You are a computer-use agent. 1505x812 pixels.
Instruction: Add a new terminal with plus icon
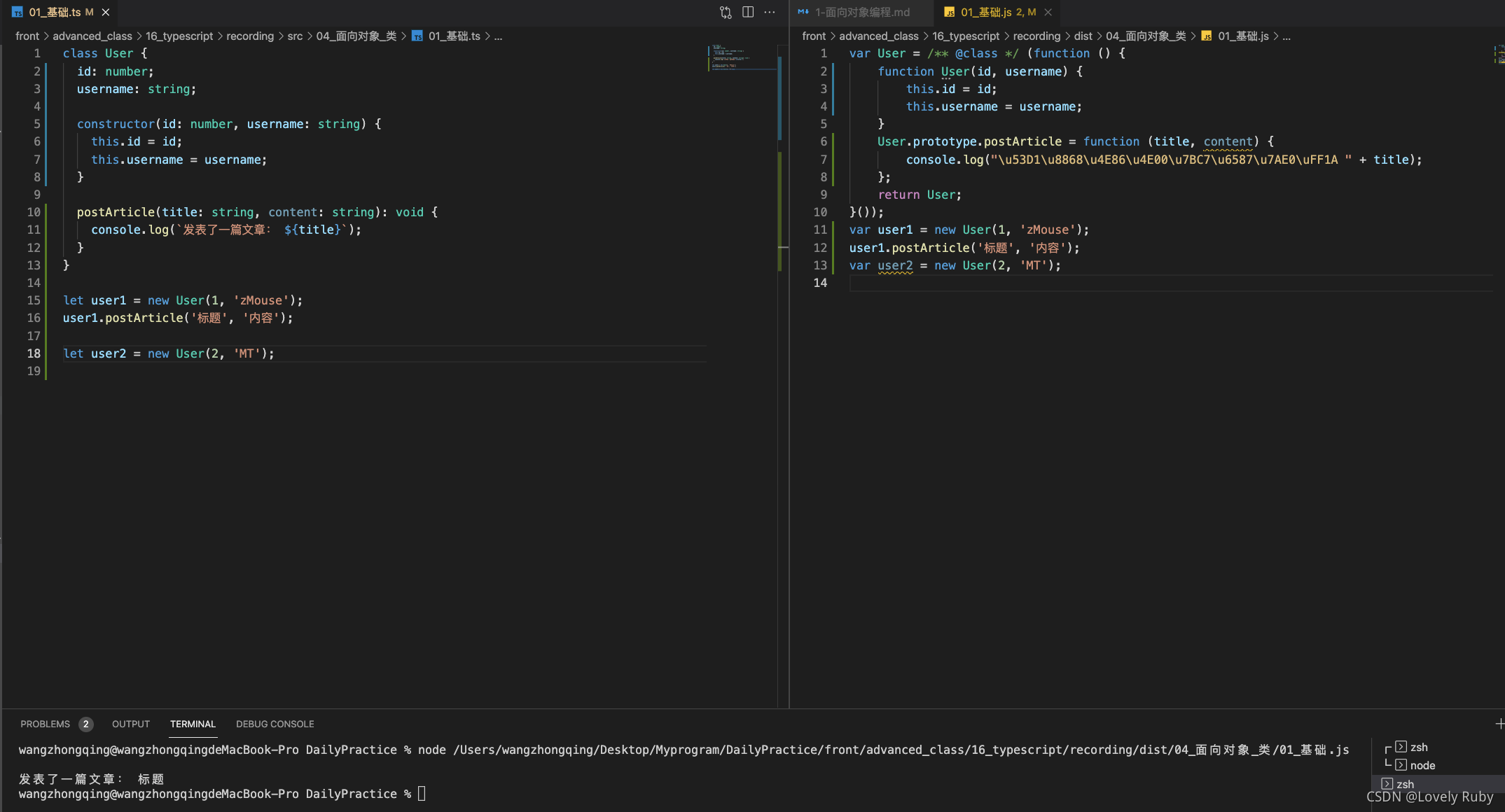point(1499,724)
